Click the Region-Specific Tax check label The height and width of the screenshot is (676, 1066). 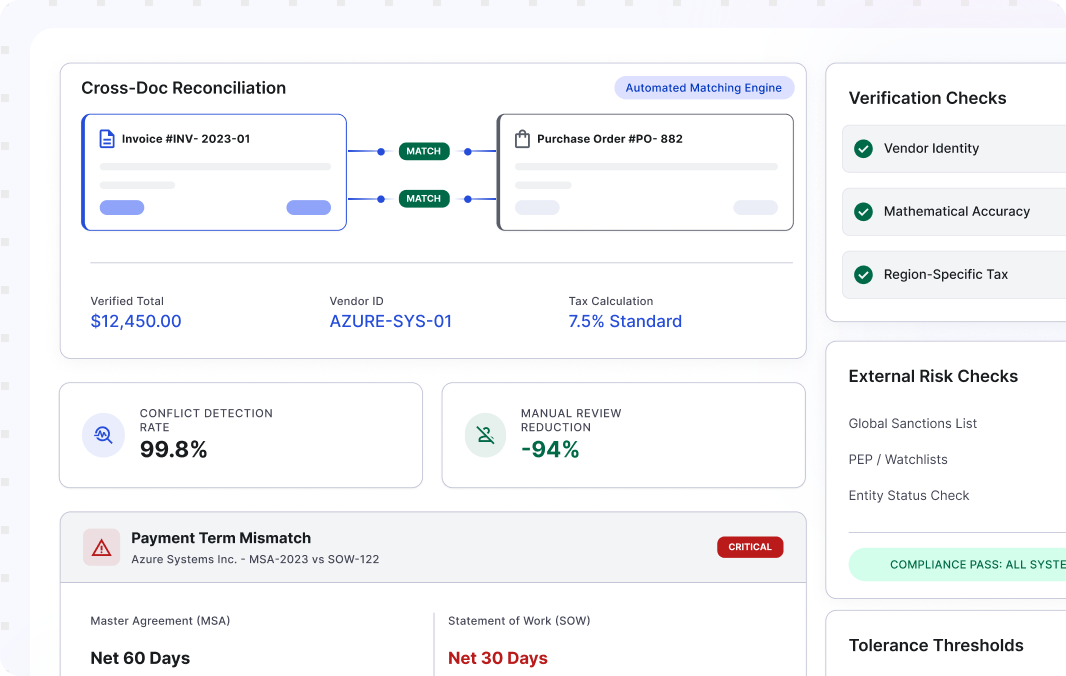tap(946, 275)
